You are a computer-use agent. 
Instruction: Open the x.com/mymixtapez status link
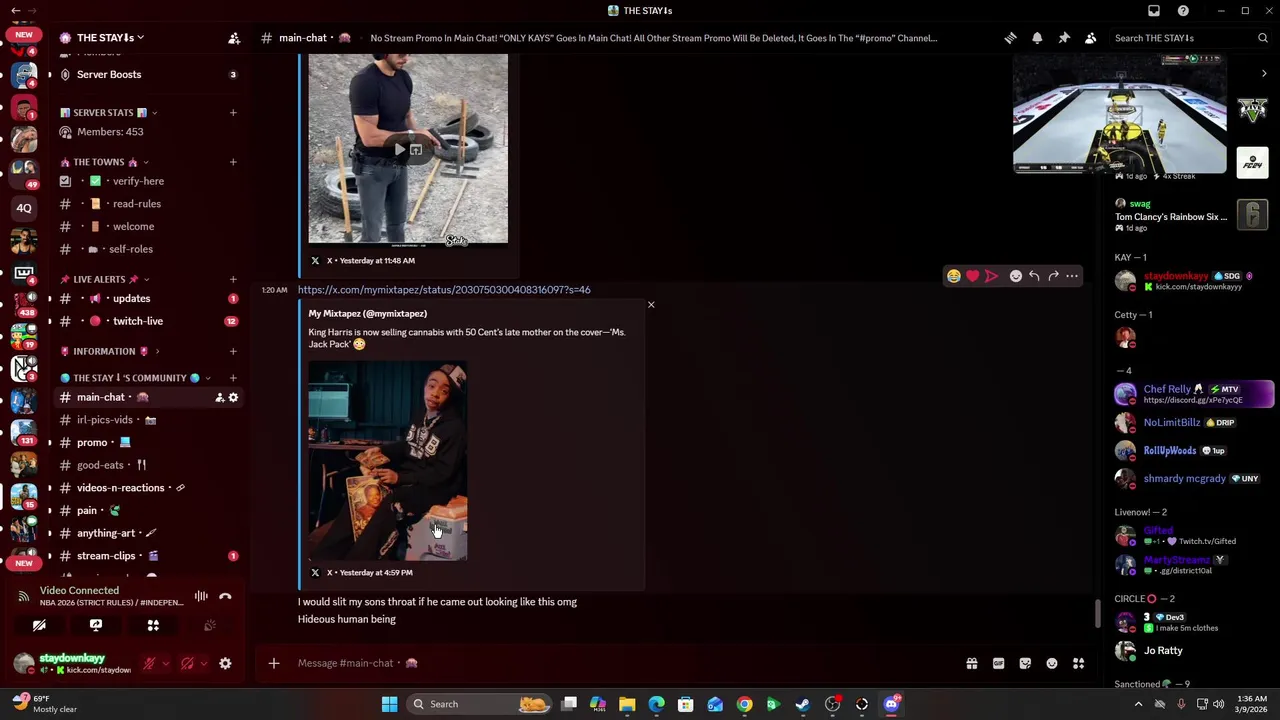coord(444,290)
